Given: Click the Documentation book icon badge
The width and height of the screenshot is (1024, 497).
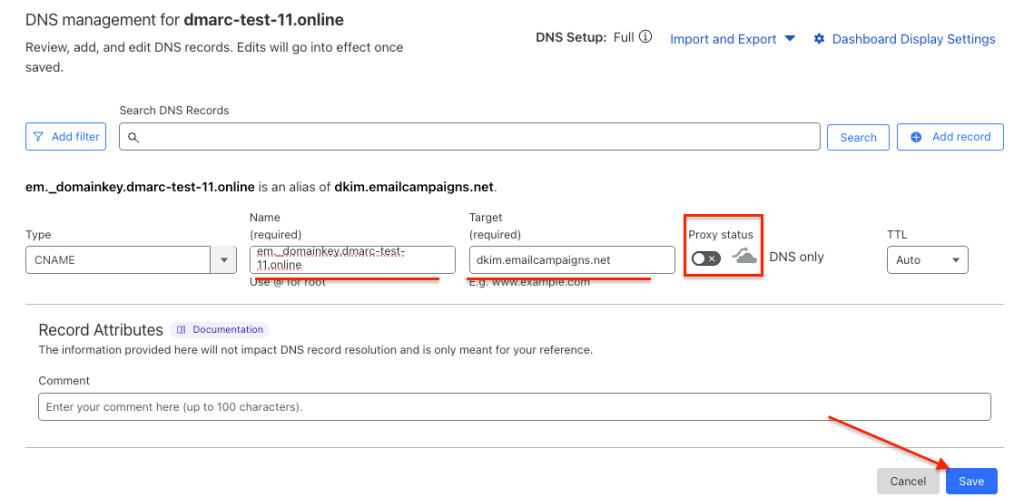Looking at the screenshot, I should pos(181,330).
